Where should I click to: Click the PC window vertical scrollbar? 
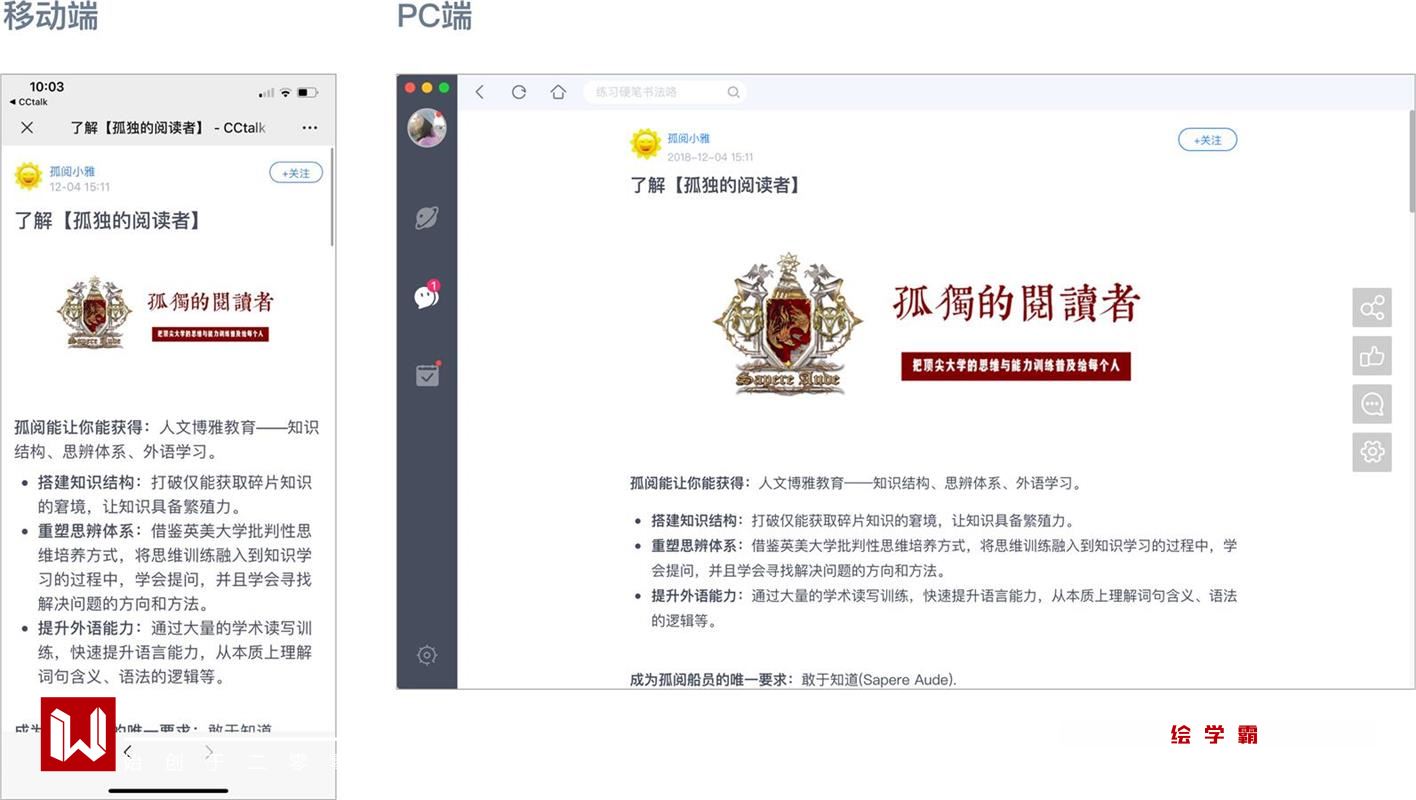pos(1411,160)
